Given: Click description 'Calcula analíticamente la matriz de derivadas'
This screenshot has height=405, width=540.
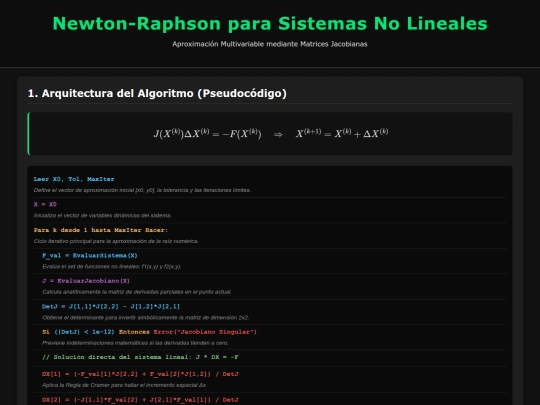Looking at the screenshot, I should point(137,292).
